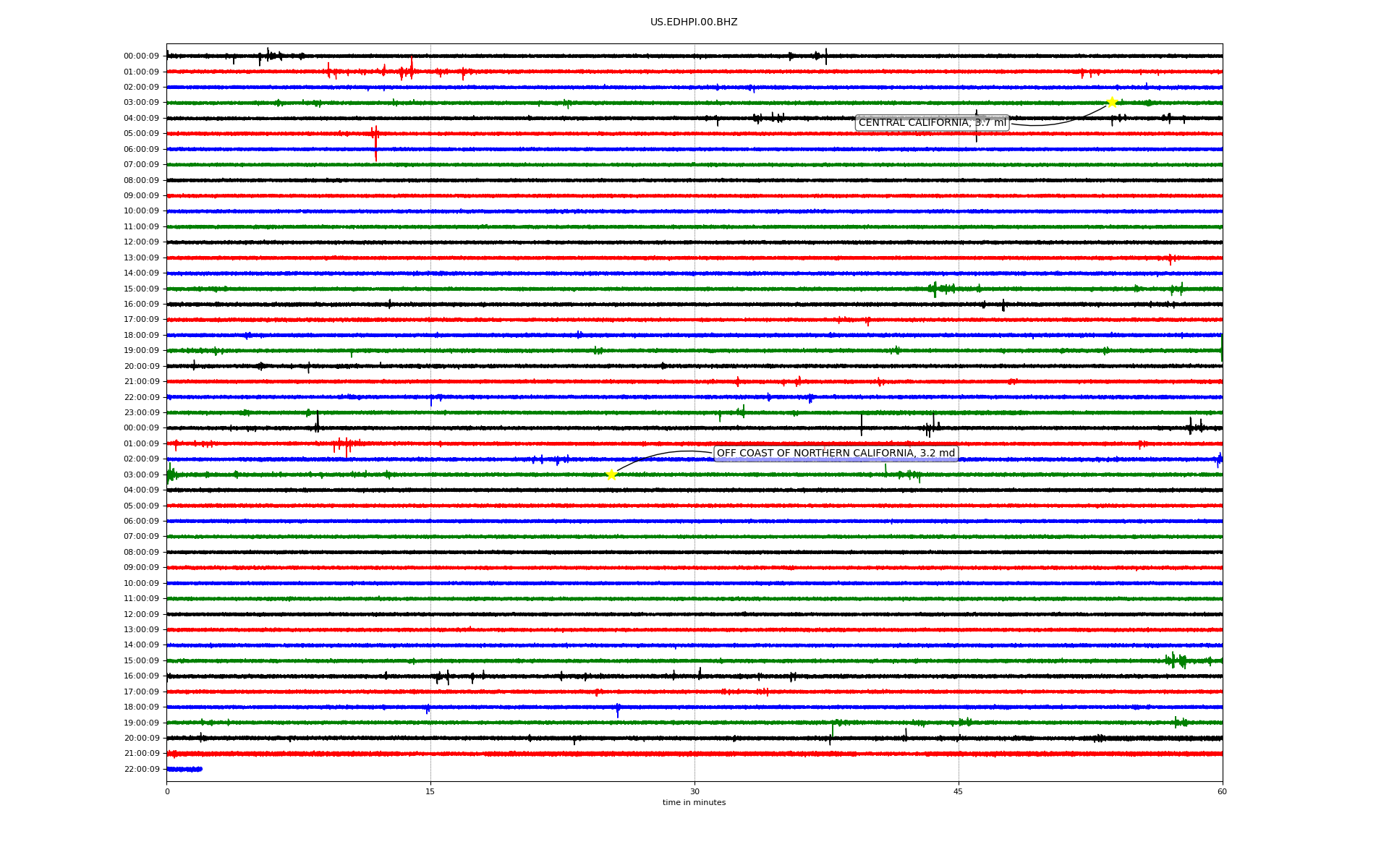Click the yellow star on the 03:00:09 green trace
The image size is (1389, 868).
click(611, 475)
